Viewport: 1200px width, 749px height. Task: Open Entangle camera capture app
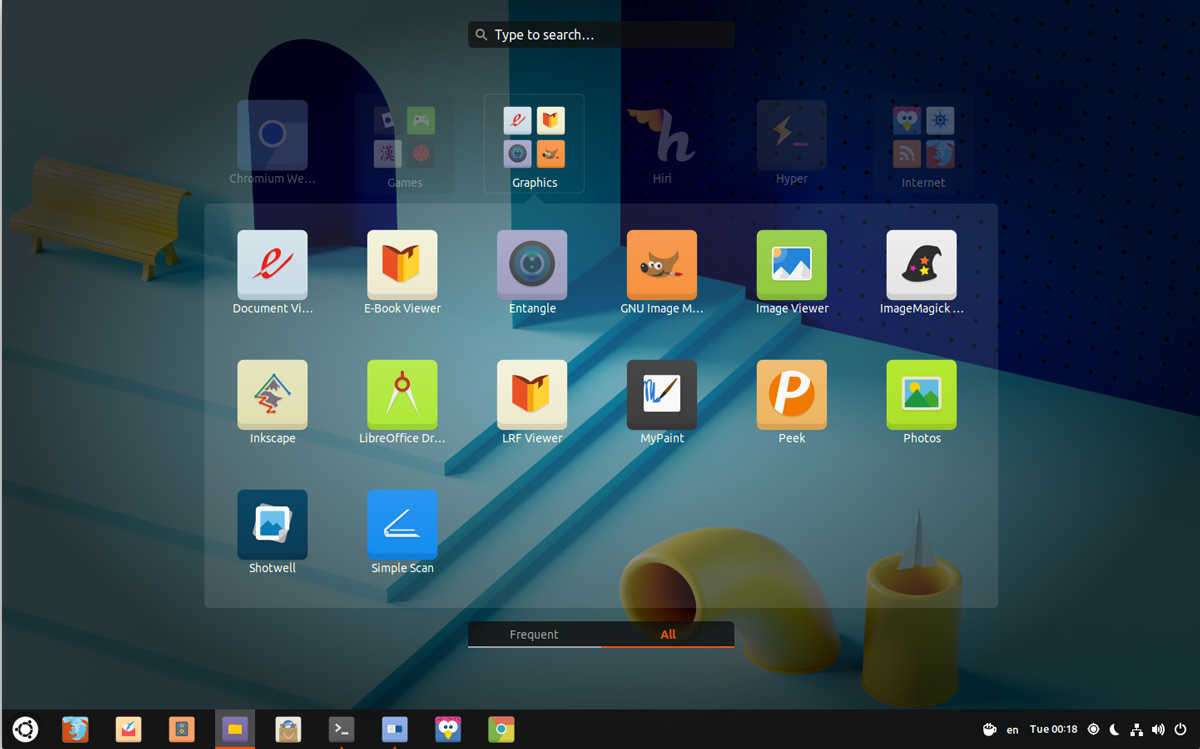(x=532, y=264)
